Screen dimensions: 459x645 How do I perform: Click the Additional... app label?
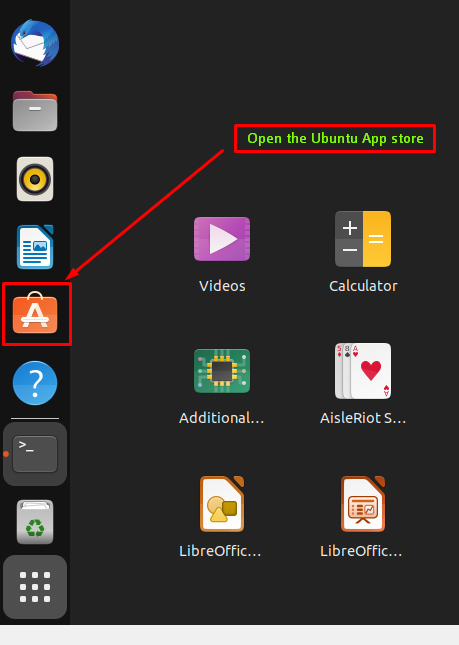222,418
